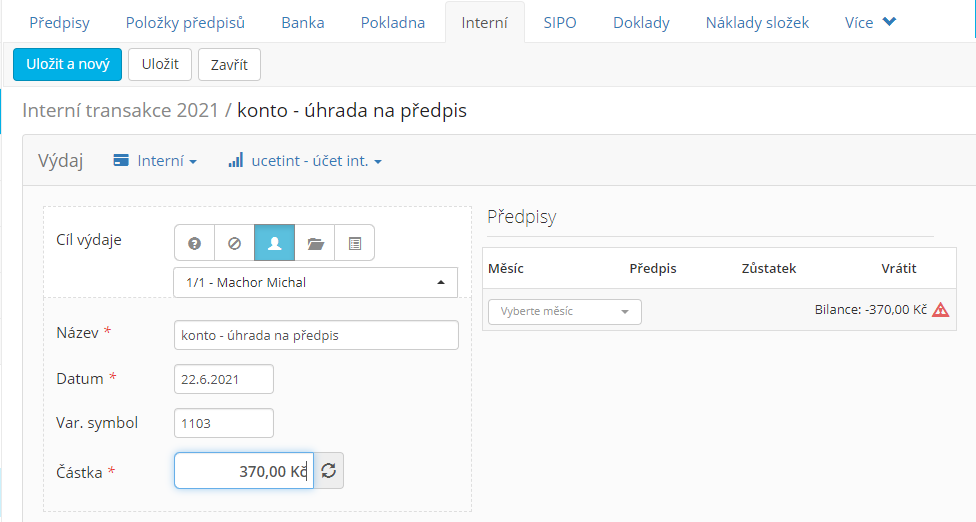Select the list document target icon
976x522 pixels.
pos(355,243)
